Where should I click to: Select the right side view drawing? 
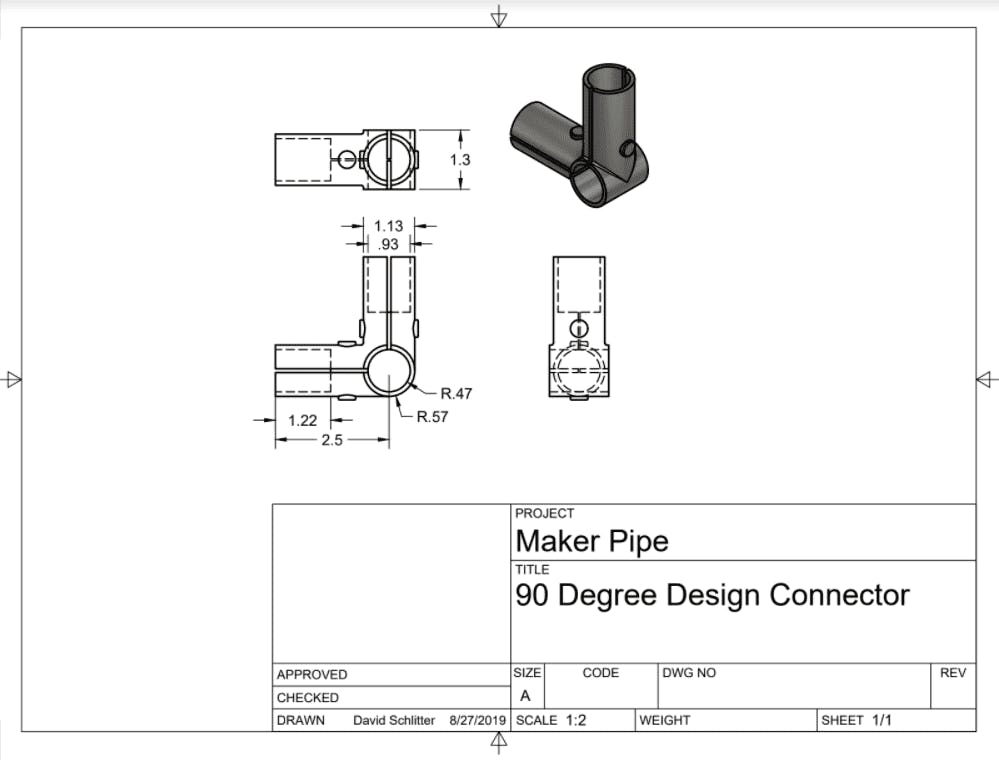pyautogui.click(x=579, y=328)
